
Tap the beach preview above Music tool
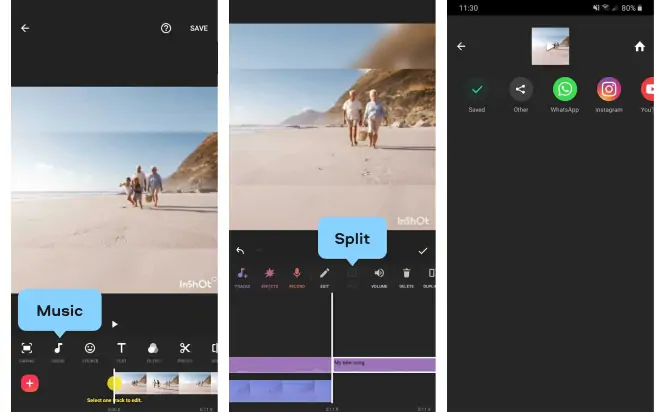click(x=114, y=190)
